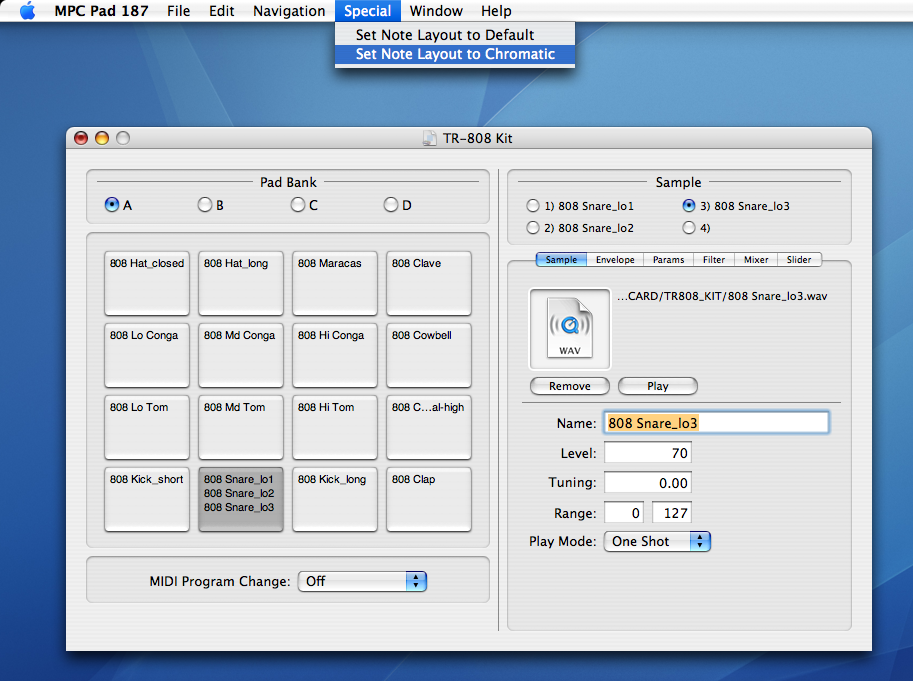Select the 808 Hat_closed pad

tap(147, 283)
